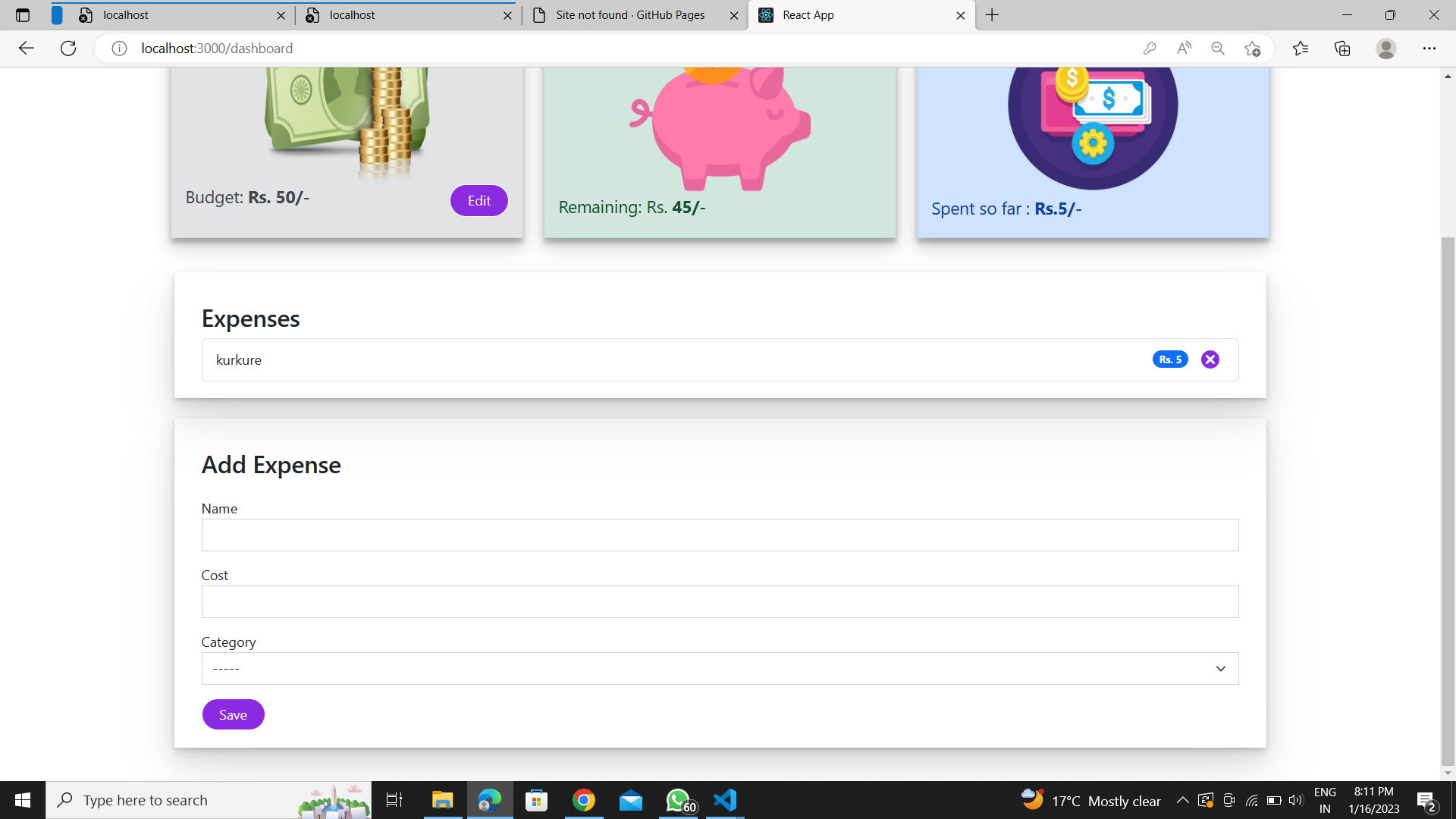This screenshot has height=819, width=1456.
Task: Click the Edit budget button
Action: pyautogui.click(x=479, y=200)
